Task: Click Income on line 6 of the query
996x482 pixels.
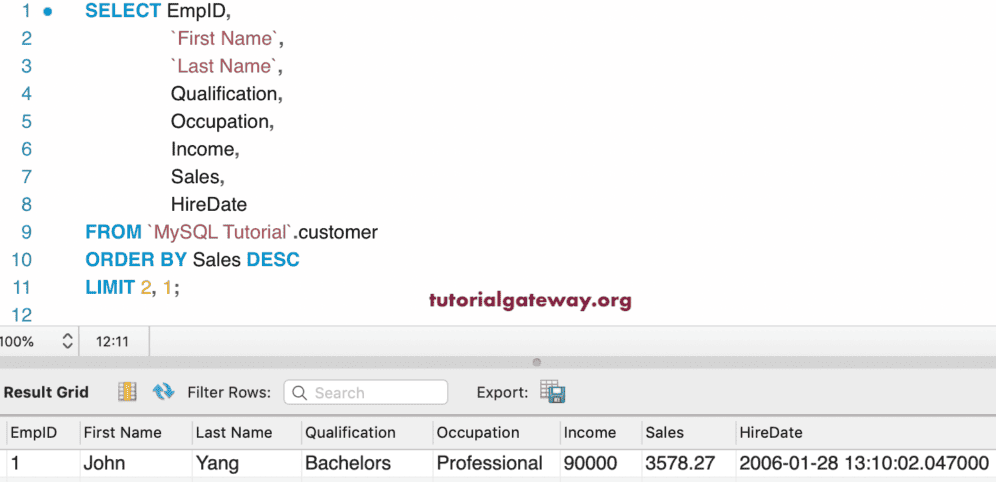Action: tap(205, 149)
